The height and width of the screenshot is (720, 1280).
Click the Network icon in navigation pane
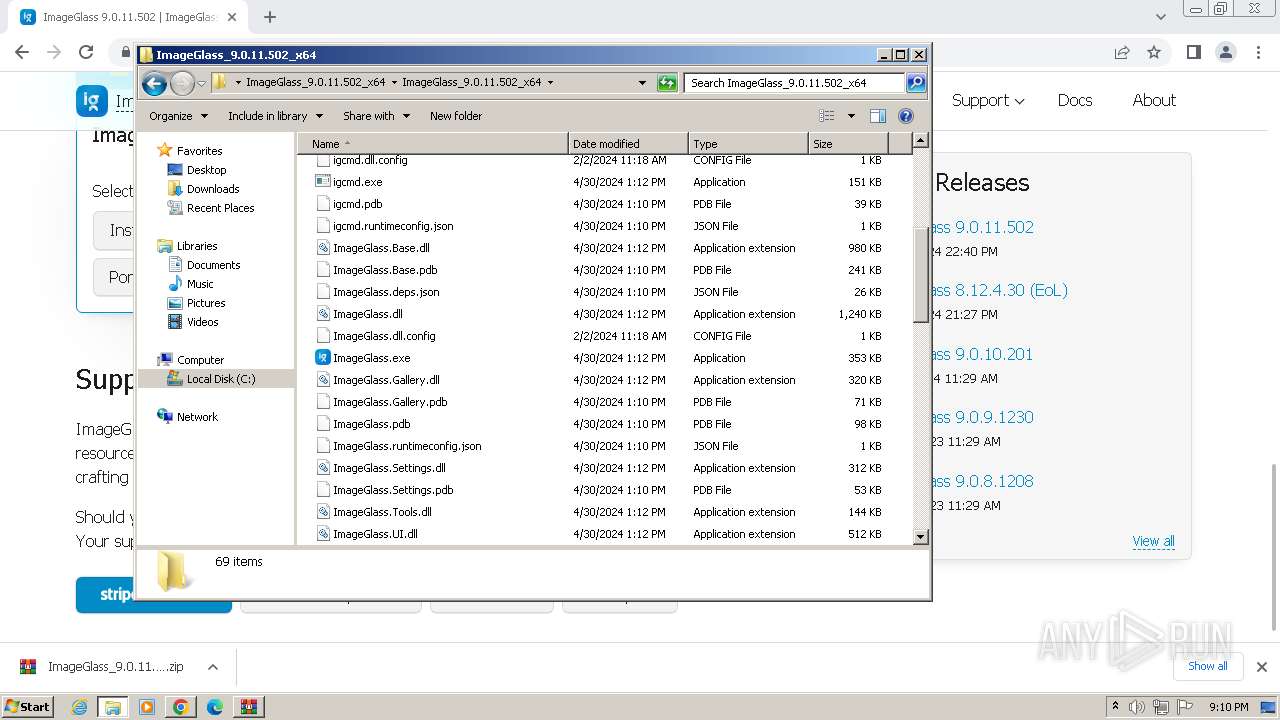[165, 417]
